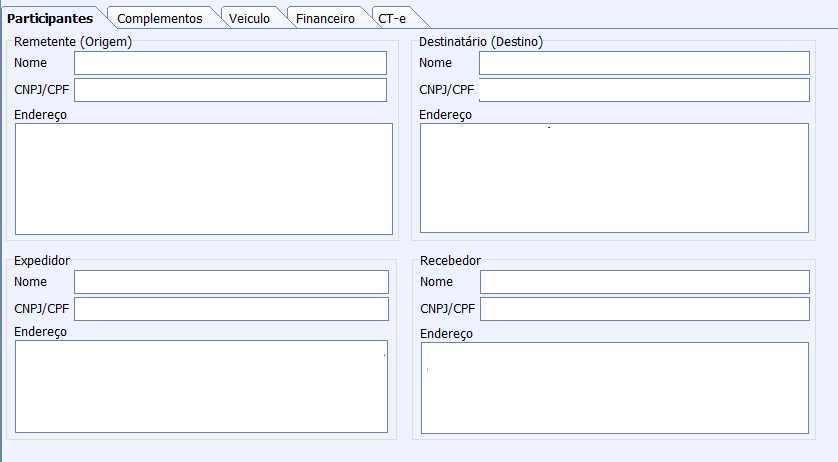Image resolution: width=838 pixels, height=462 pixels.
Task: Select the Expedidor CNPJ/CPF input
Action: coord(231,309)
